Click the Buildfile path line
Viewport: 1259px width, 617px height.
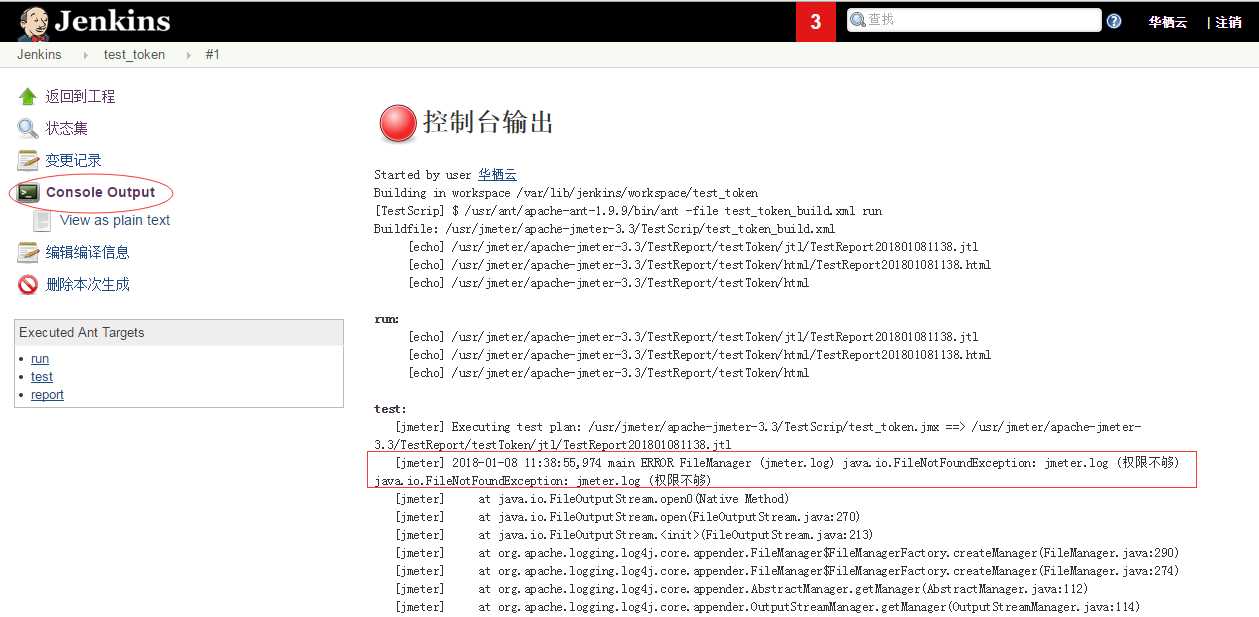(x=604, y=229)
